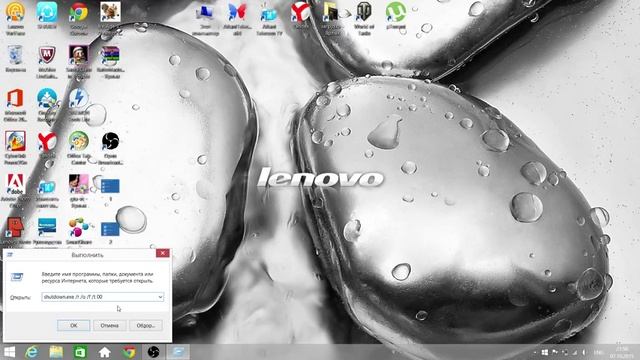Screen dimensions: 640x360
Task: Open the McAfee desktop shortcut
Action: pyautogui.click(x=47, y=61)
